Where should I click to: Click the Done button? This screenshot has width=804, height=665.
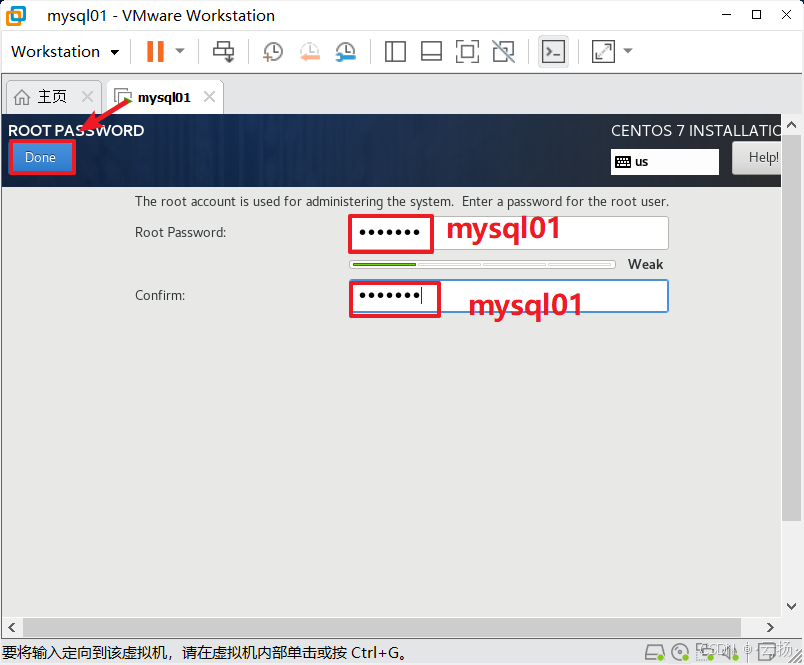41,157
